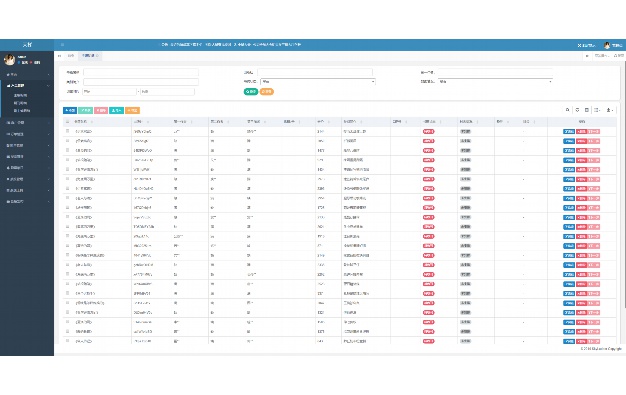
Task: Click the tab scroll-left double arrow icon
Action: click(59, 56)
